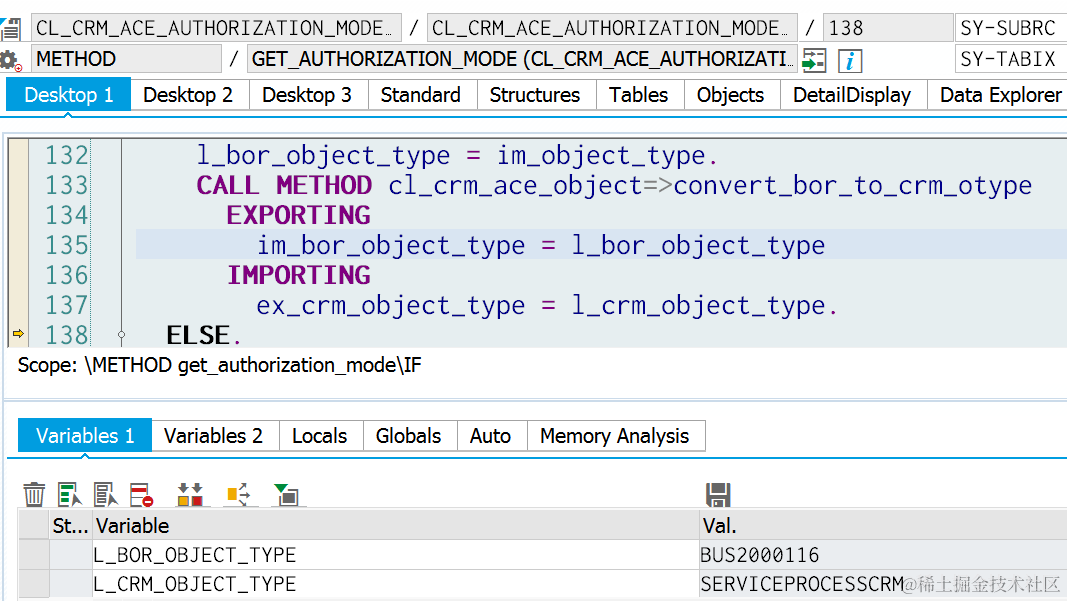The width and height of the screenshot is (1067, 601).
Task: Switch to the Variables 2 tab
Action: click(x=214, y=436)
